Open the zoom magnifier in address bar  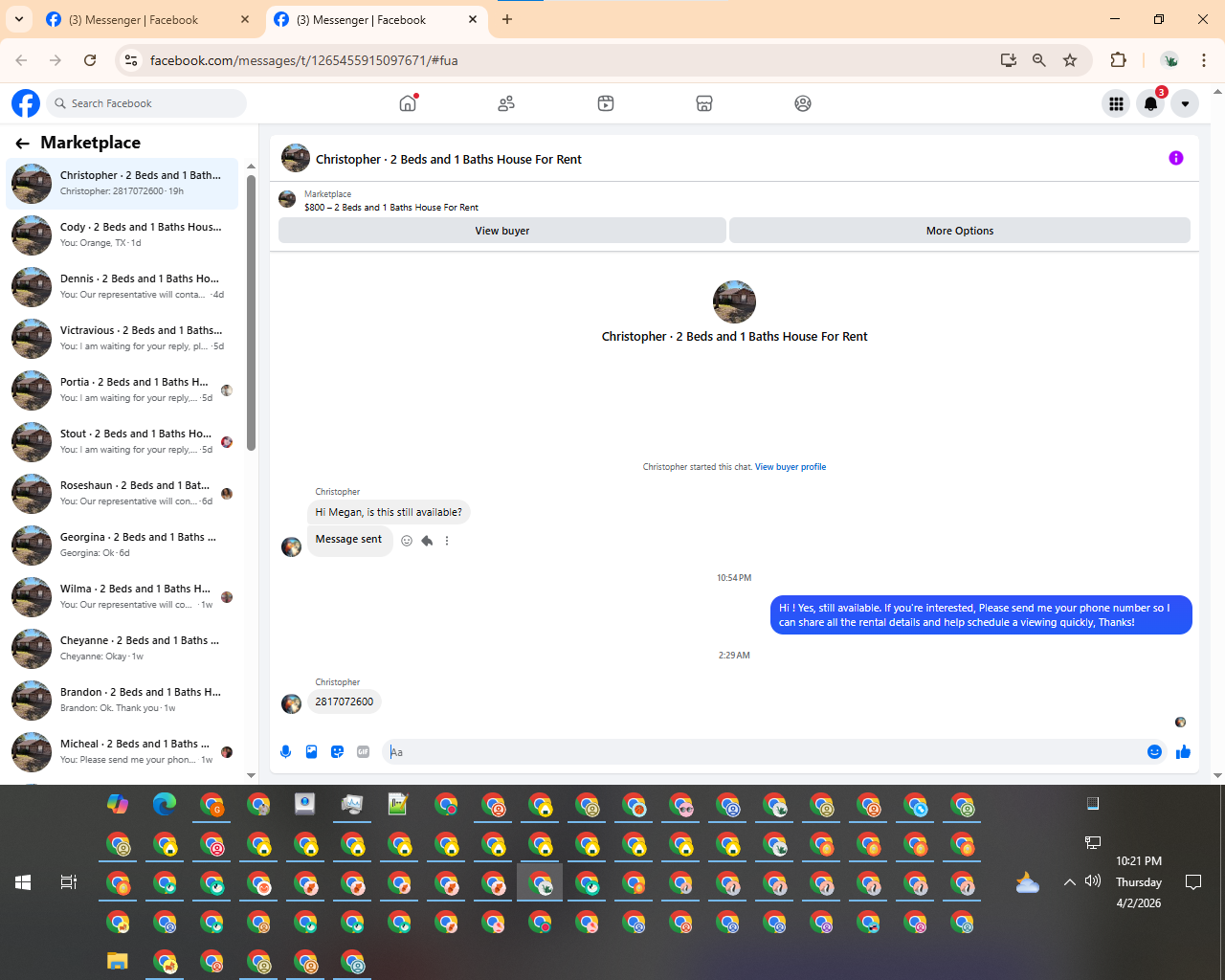tap(1039, 60)
